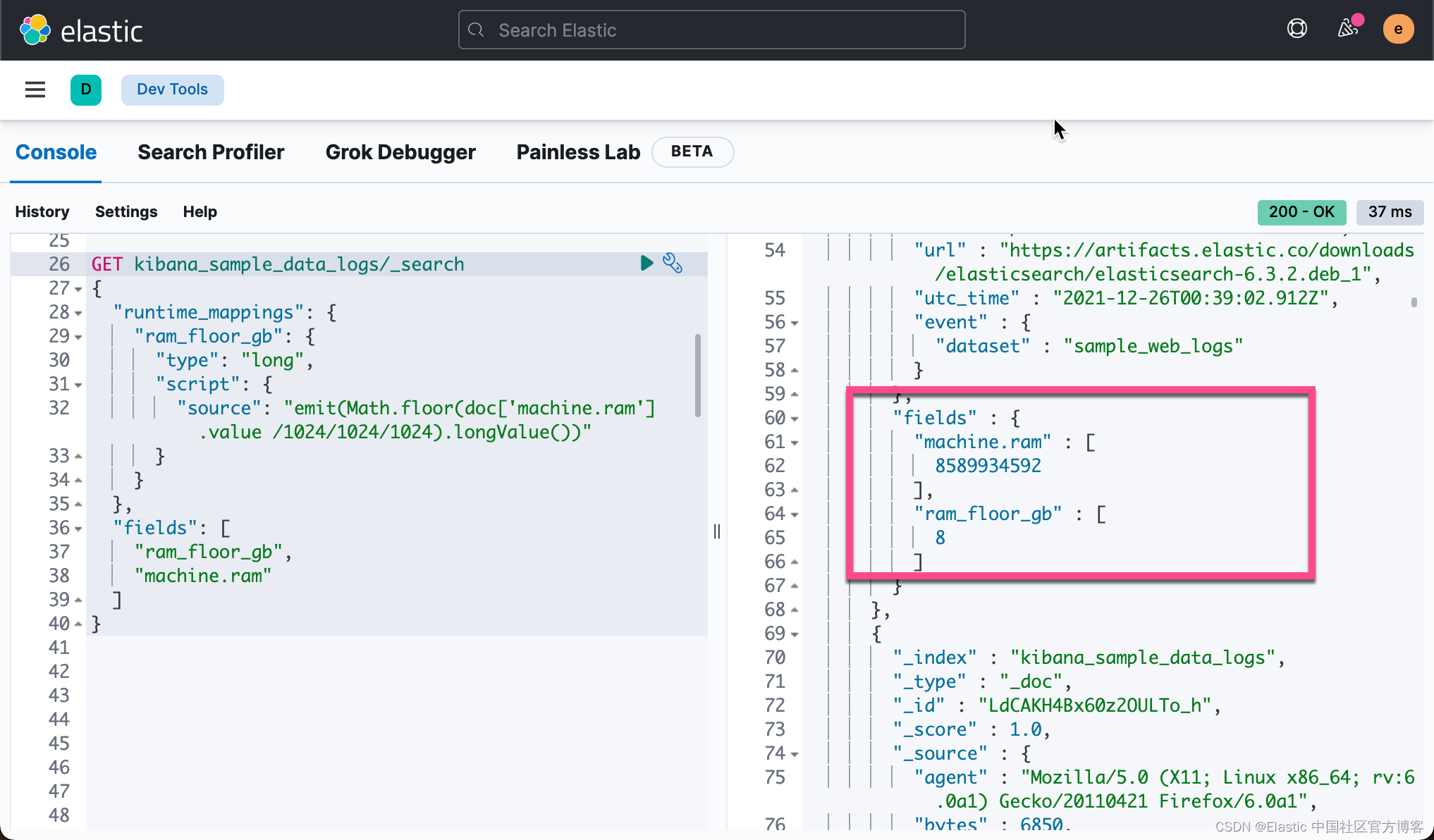Run the kibana_sample_data_logs search request
1434x840 pixels.
click(x=646, y=264)
